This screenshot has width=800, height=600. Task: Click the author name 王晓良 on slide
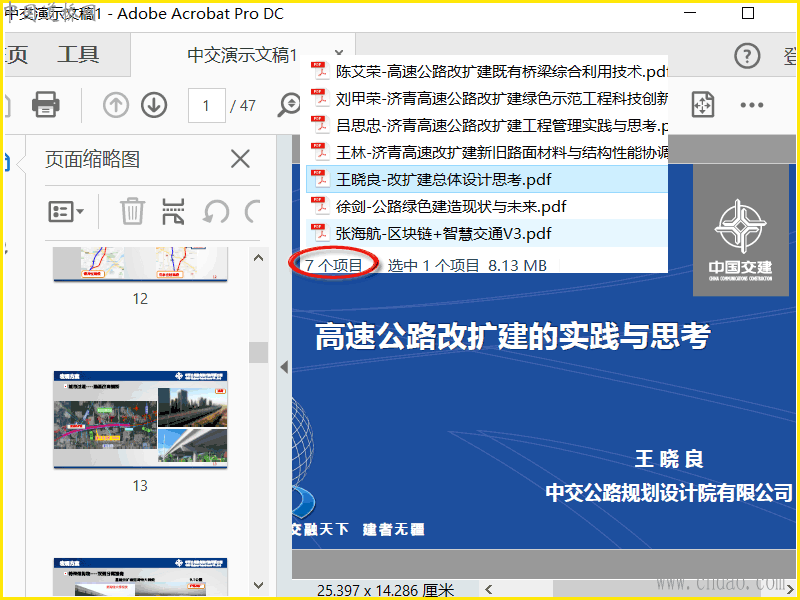click(x=669, y=459)
